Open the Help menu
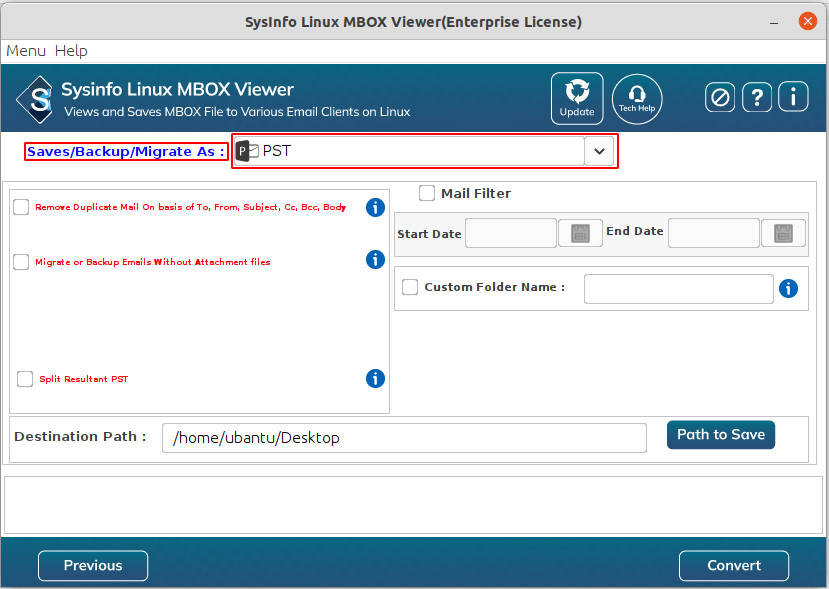Image resolution: width=829 pixels, height=589 pixels. (71, 51)
